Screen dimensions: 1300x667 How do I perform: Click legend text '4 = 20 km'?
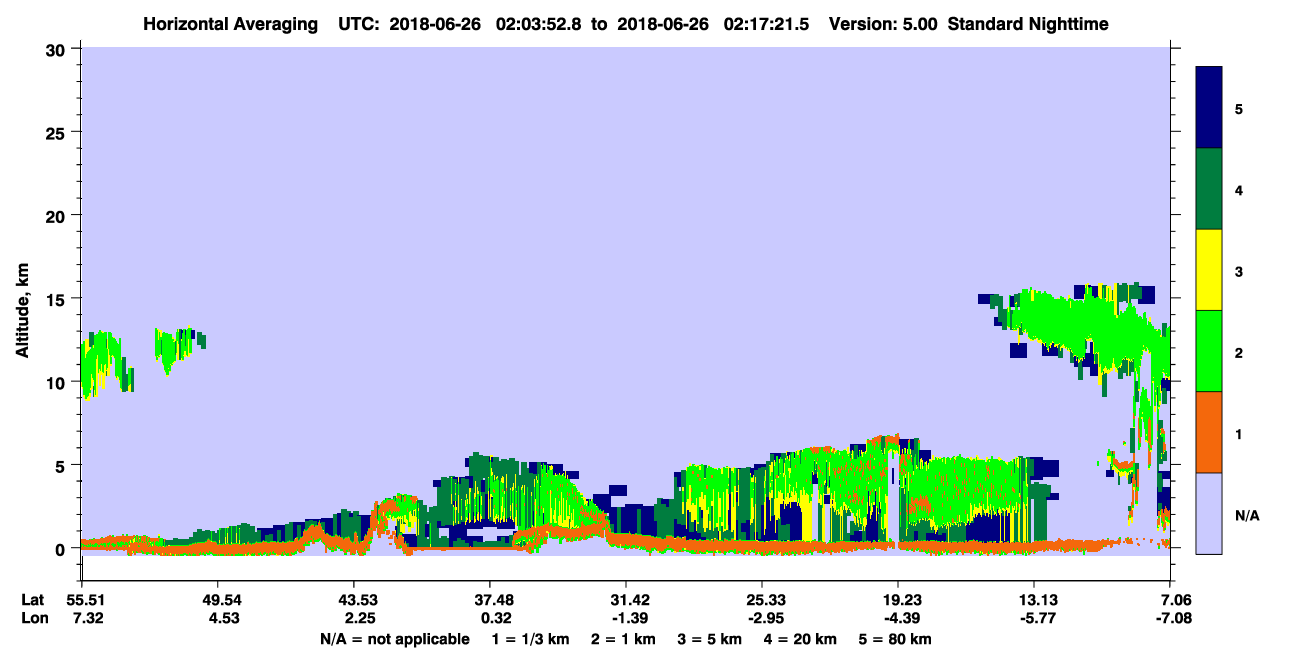(x=802, y=639)
